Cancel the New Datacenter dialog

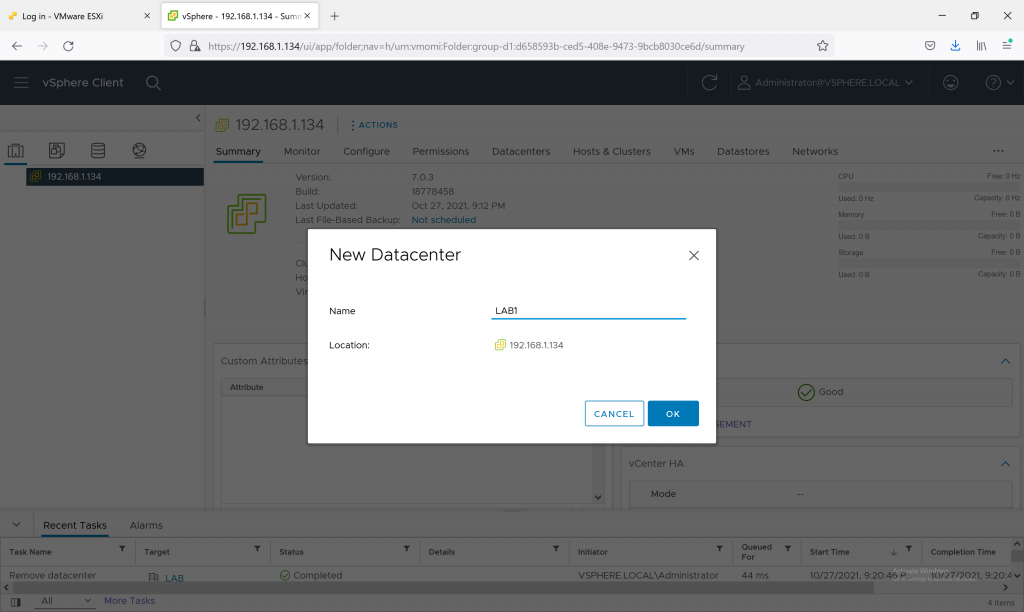pyautogui.click(x=614, y=413)
